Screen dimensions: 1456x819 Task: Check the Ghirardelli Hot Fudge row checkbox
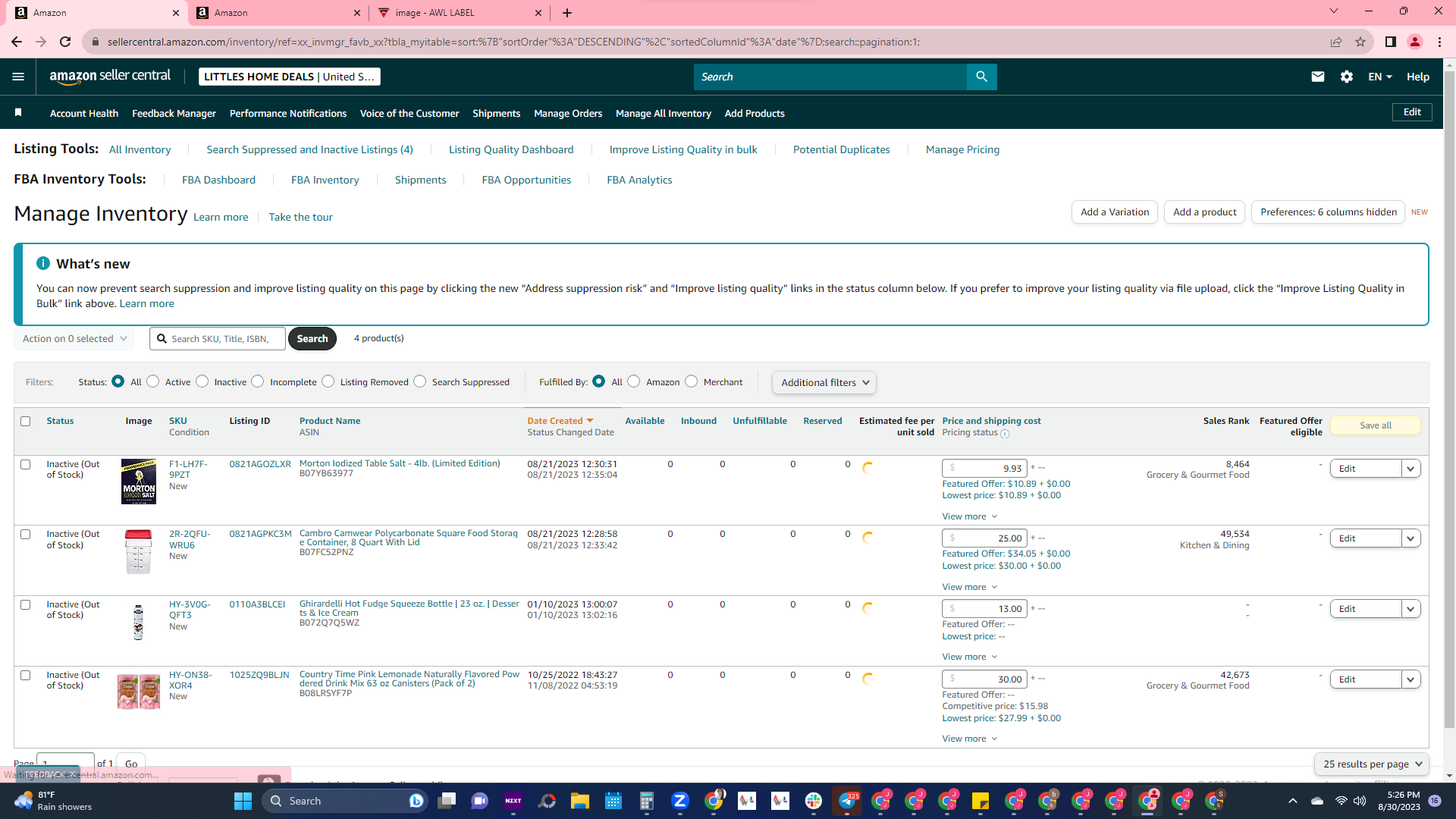pos(26,604)
